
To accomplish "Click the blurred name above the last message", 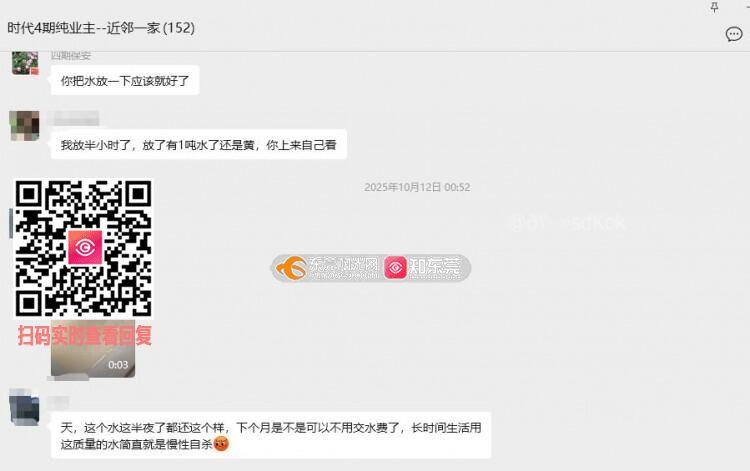I will coord(60,402).
